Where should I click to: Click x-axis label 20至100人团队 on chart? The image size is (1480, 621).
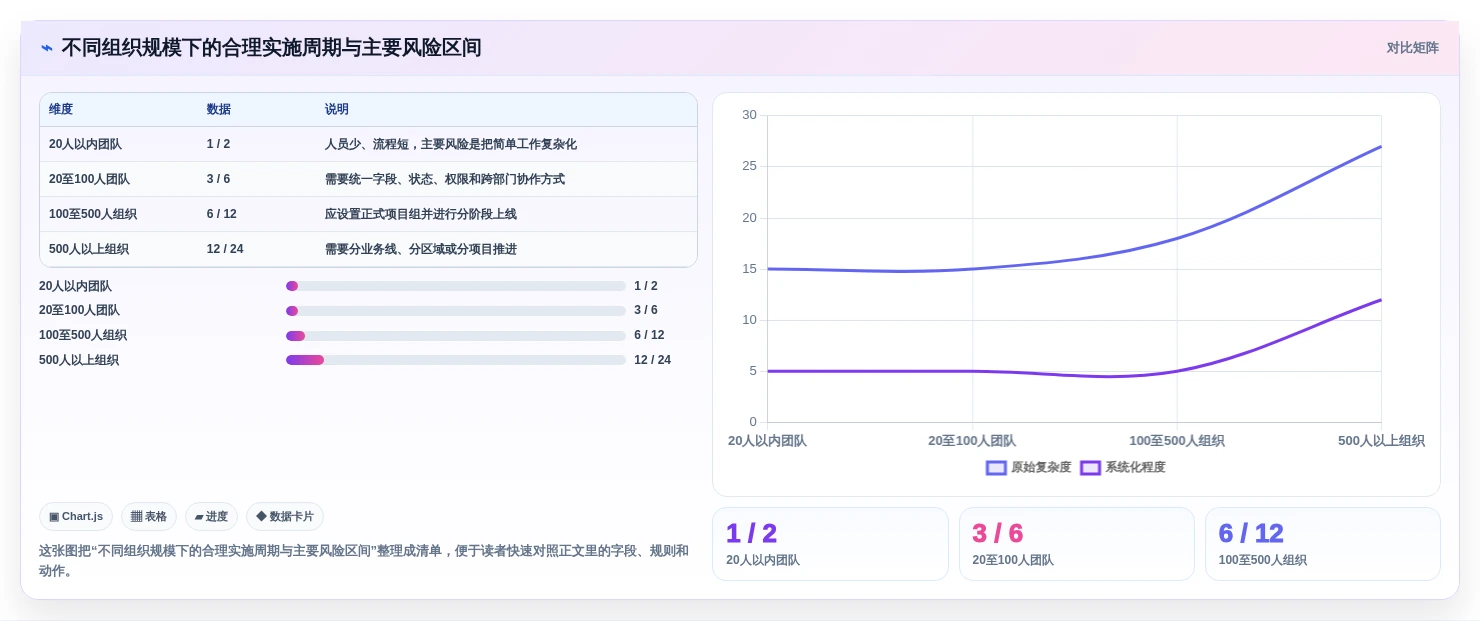[x=972, y=441]
